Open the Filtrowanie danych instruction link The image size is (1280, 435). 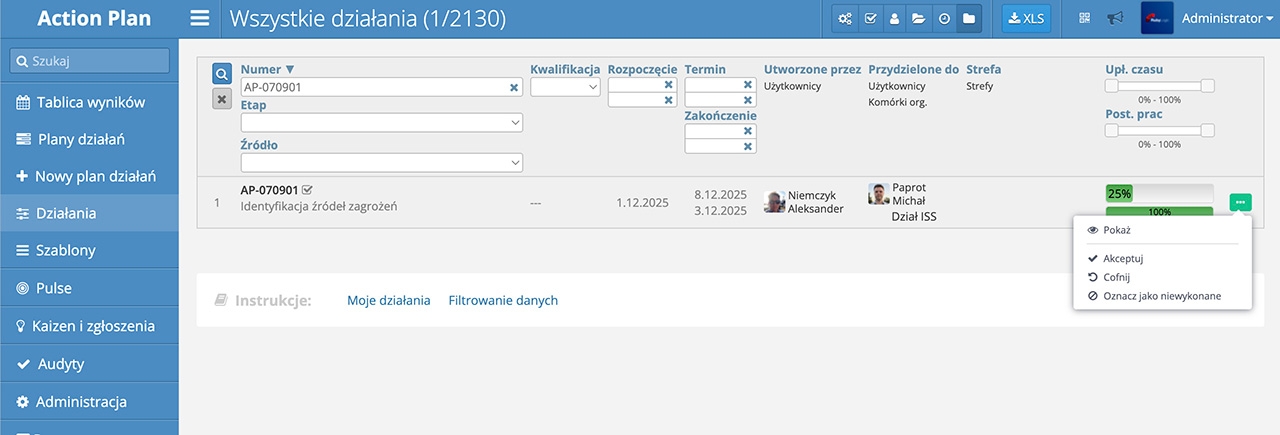point(503,300)
